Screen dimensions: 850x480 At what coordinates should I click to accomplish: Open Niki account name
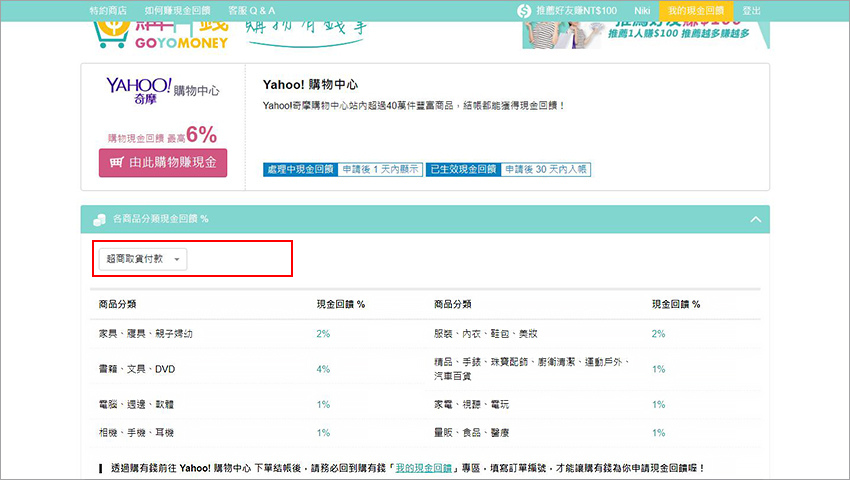642,10
